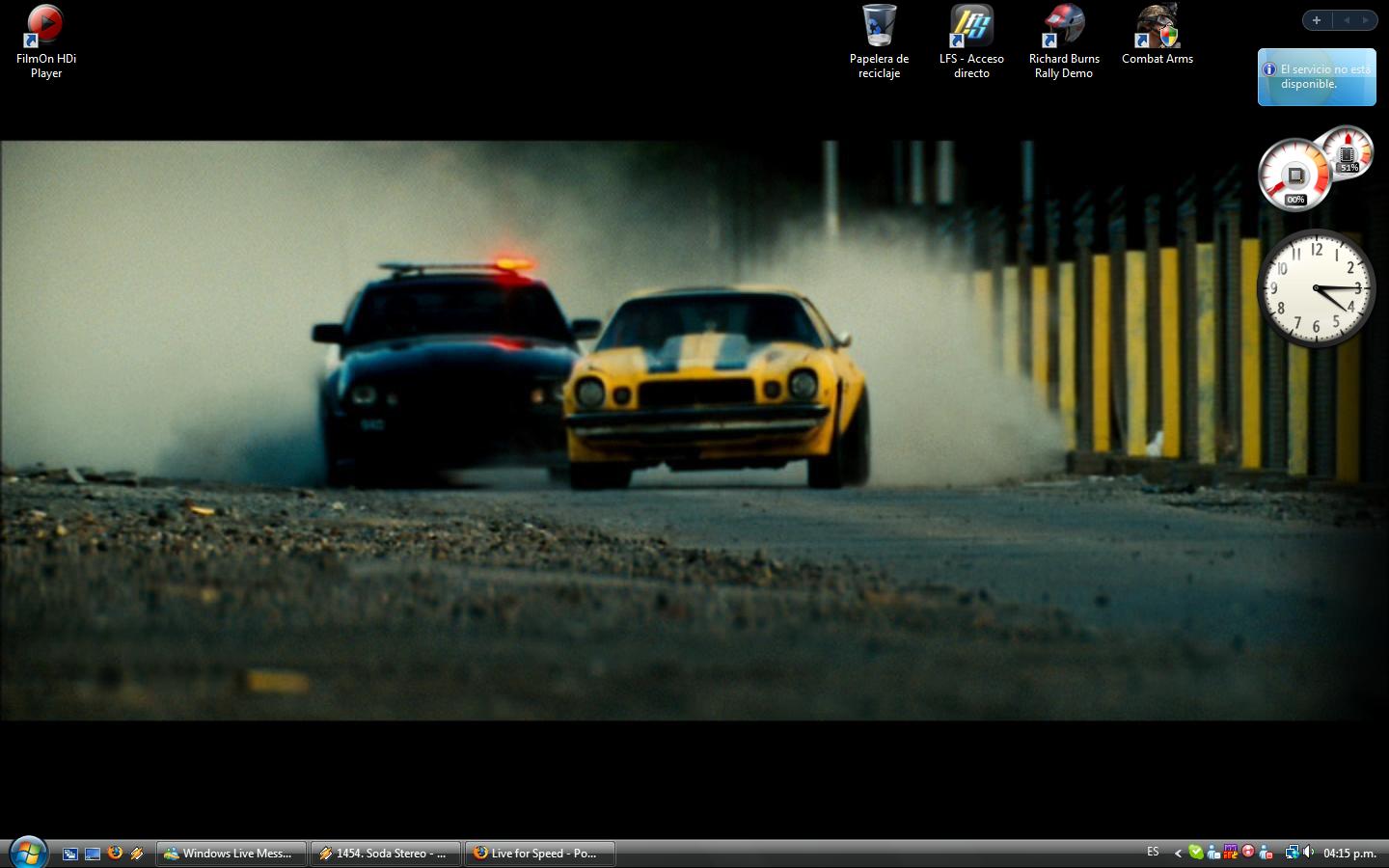This screenshot has width=1389, height=868.
Task: Click the Show desktop quick launch icon
Action: coord(93,854)
